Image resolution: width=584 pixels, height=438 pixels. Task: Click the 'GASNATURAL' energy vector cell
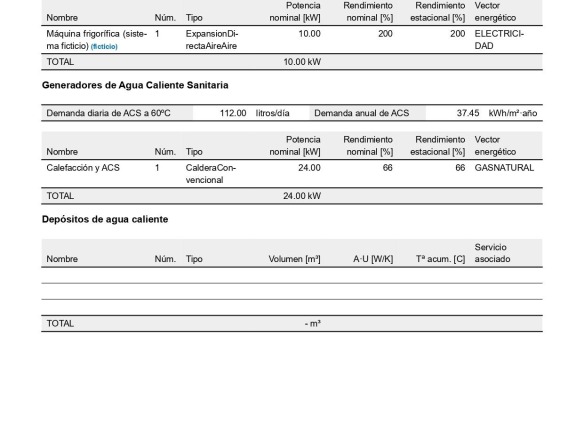[x=504, y=168]
